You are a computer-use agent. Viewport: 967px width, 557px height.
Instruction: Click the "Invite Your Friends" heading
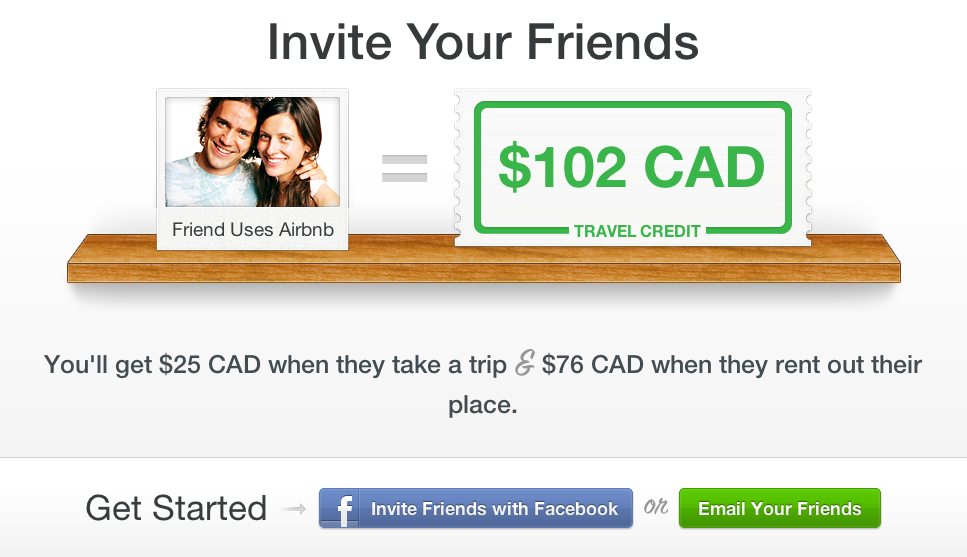click(483, 42)
